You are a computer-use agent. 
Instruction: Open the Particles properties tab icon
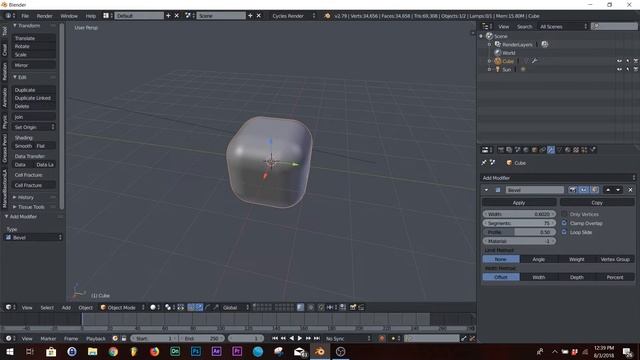click(584, 150)
